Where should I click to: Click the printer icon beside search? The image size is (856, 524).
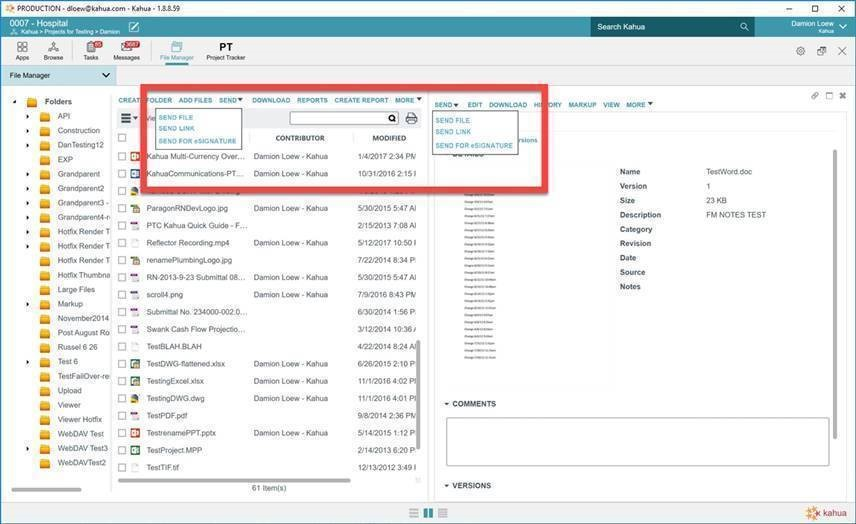coord(411,118)
